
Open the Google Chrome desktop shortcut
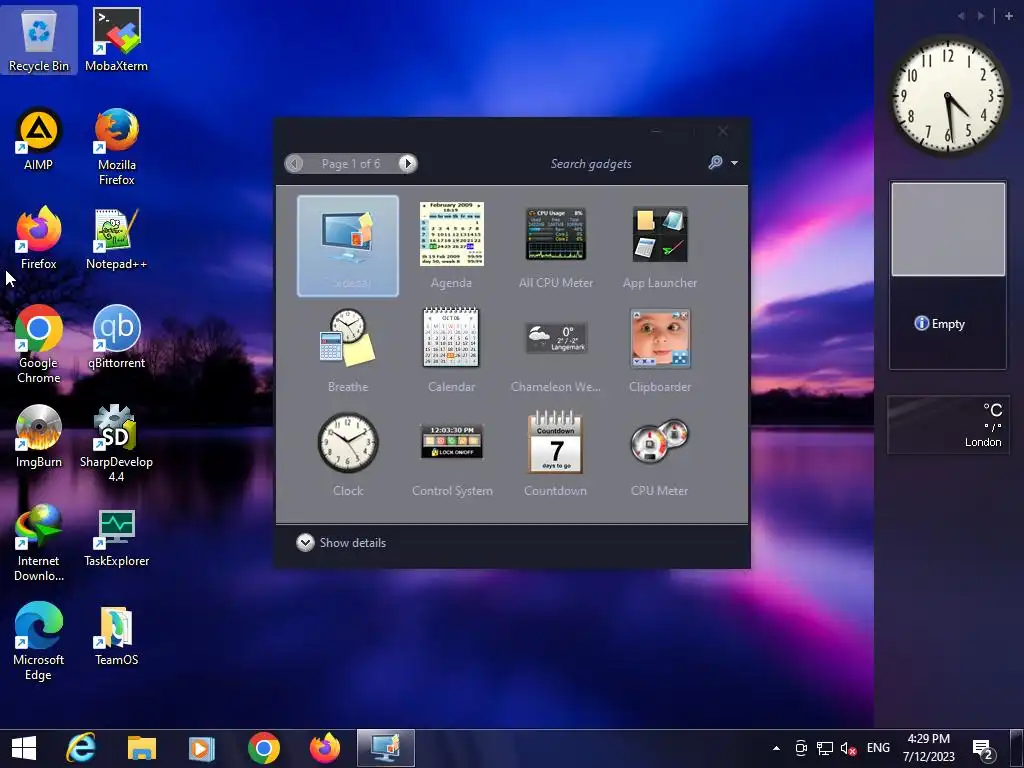point(39,344)
